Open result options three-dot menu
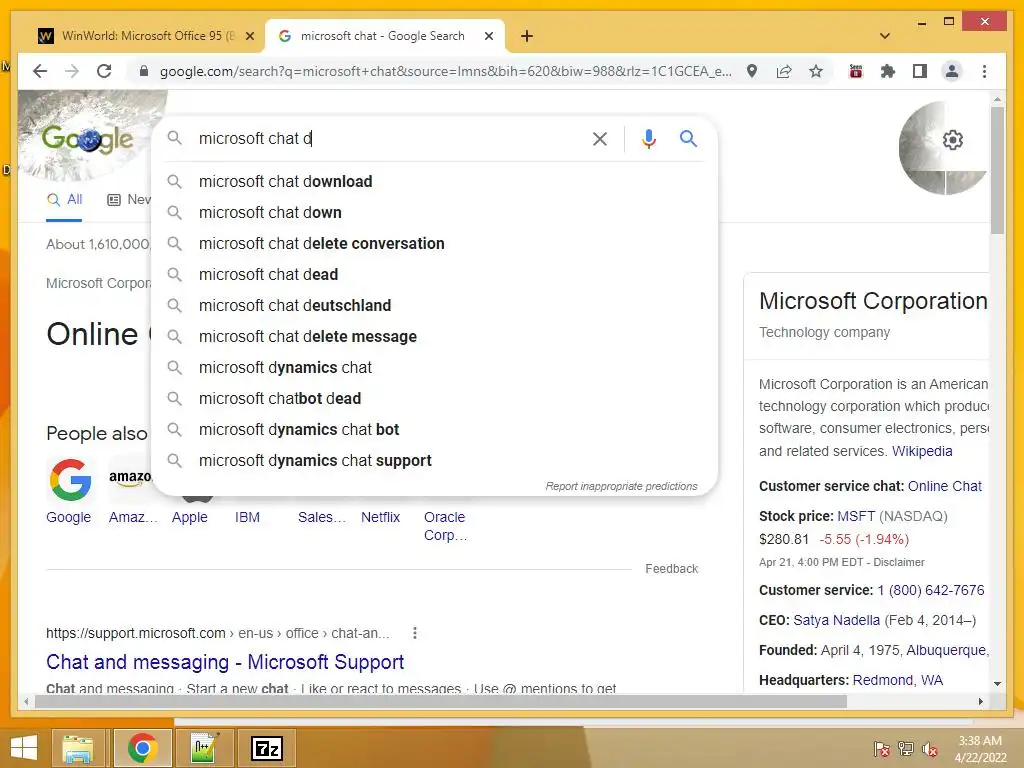Screen dimensions: 1024x768 [415, 633]
